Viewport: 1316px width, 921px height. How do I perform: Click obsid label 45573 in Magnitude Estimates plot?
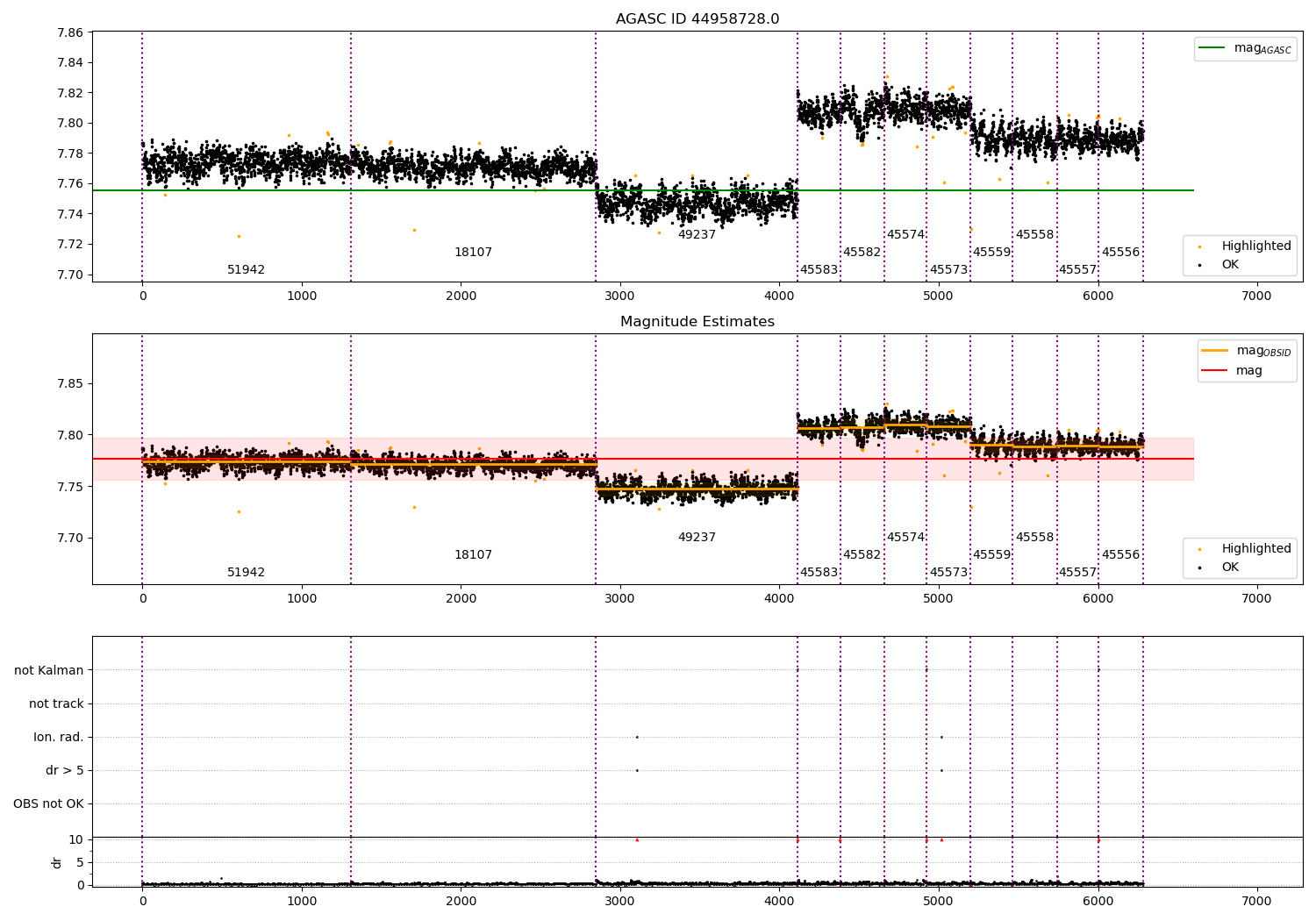948,573
